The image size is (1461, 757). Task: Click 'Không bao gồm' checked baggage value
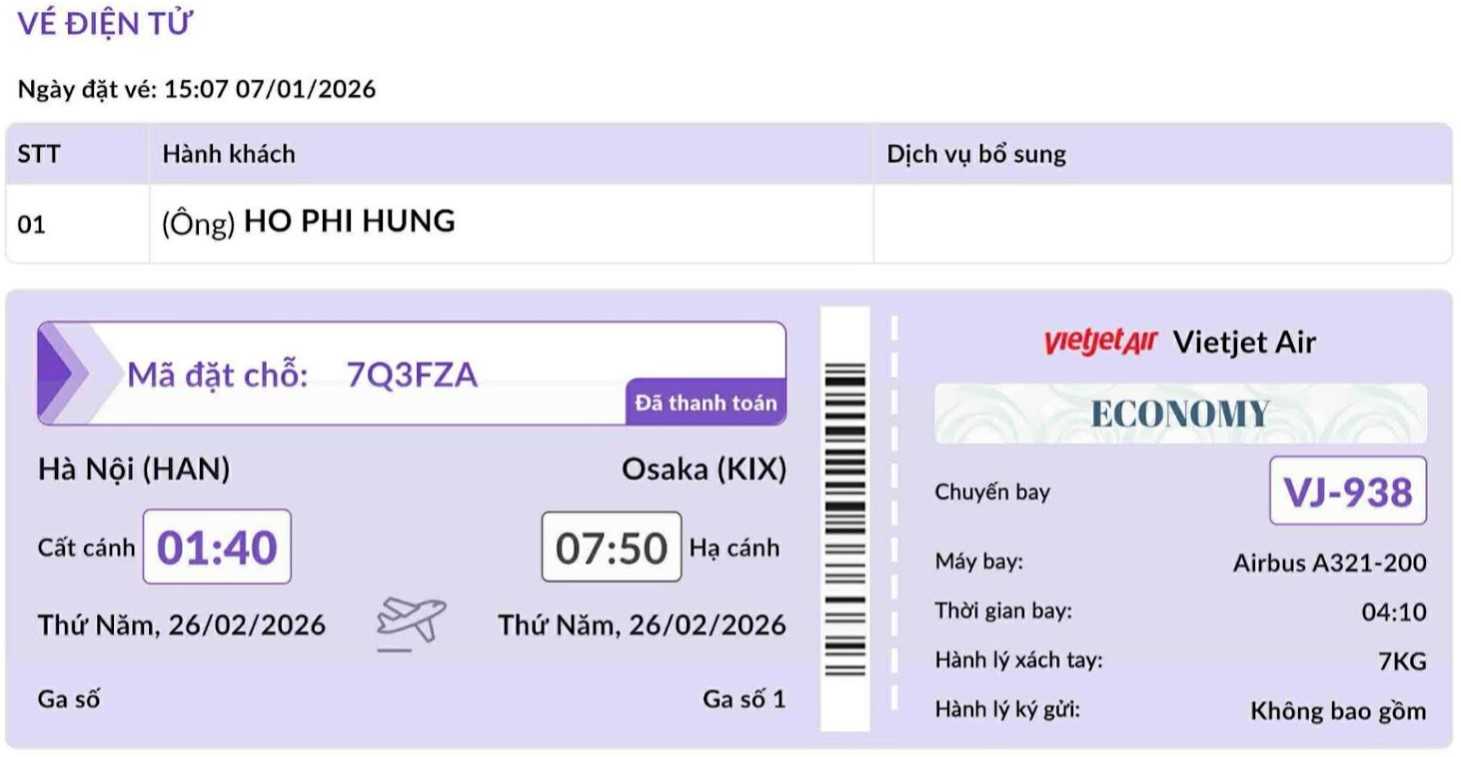(1337, 711)
